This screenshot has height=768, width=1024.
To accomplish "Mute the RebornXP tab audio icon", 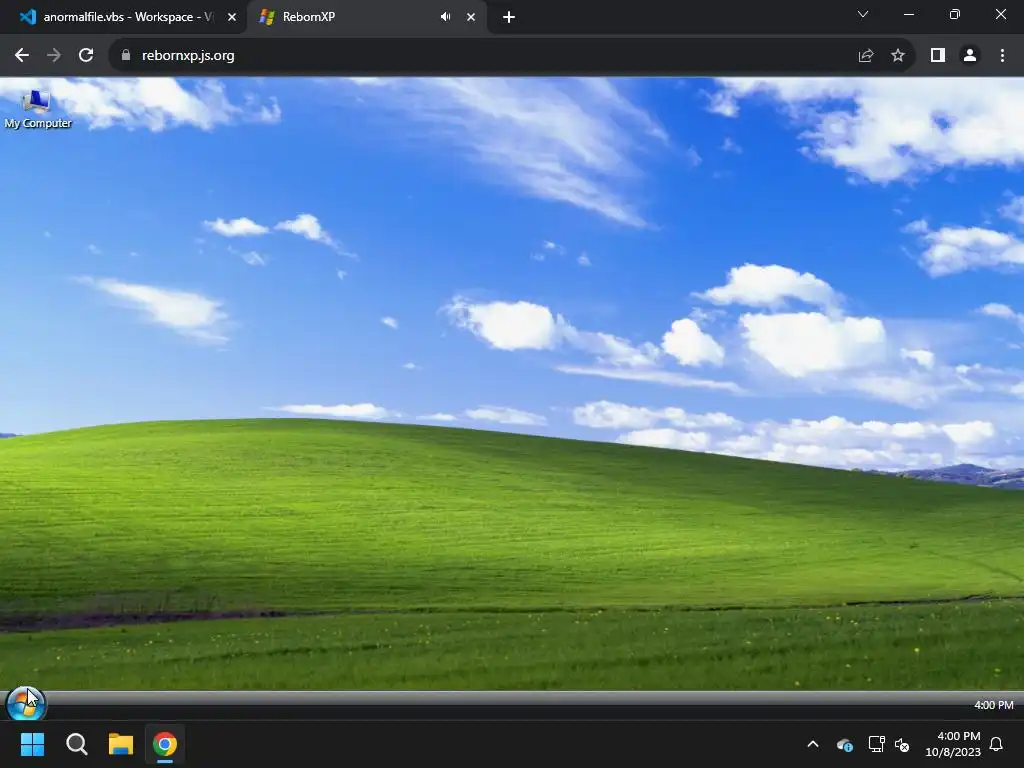I will click(445, 17).
